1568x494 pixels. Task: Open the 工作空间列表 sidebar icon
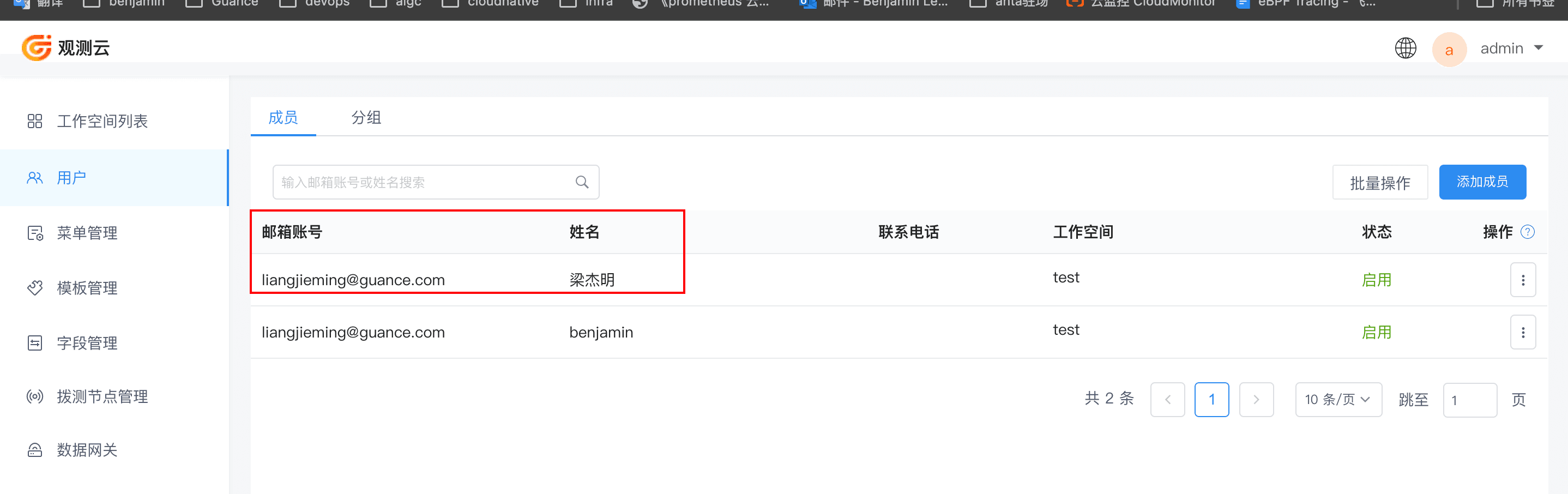35,121
